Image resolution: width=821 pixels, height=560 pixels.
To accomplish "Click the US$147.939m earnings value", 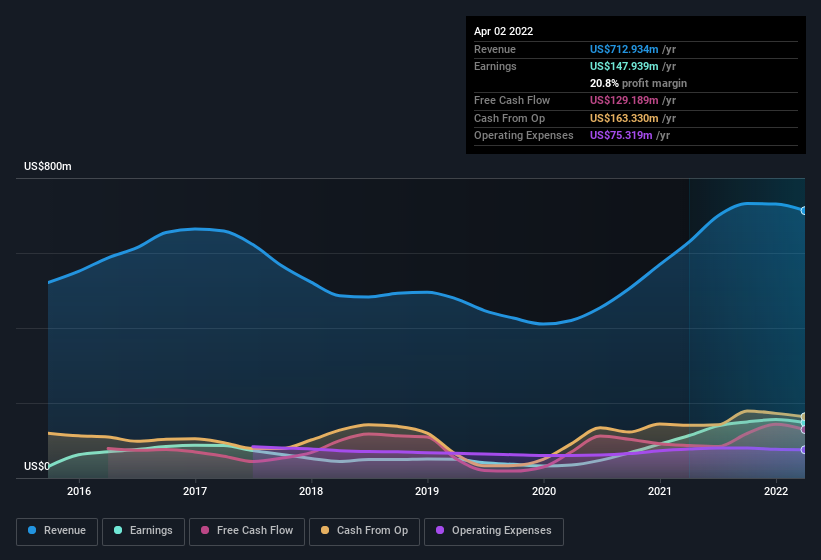I will pyautogui.click(x=624, y=66).
